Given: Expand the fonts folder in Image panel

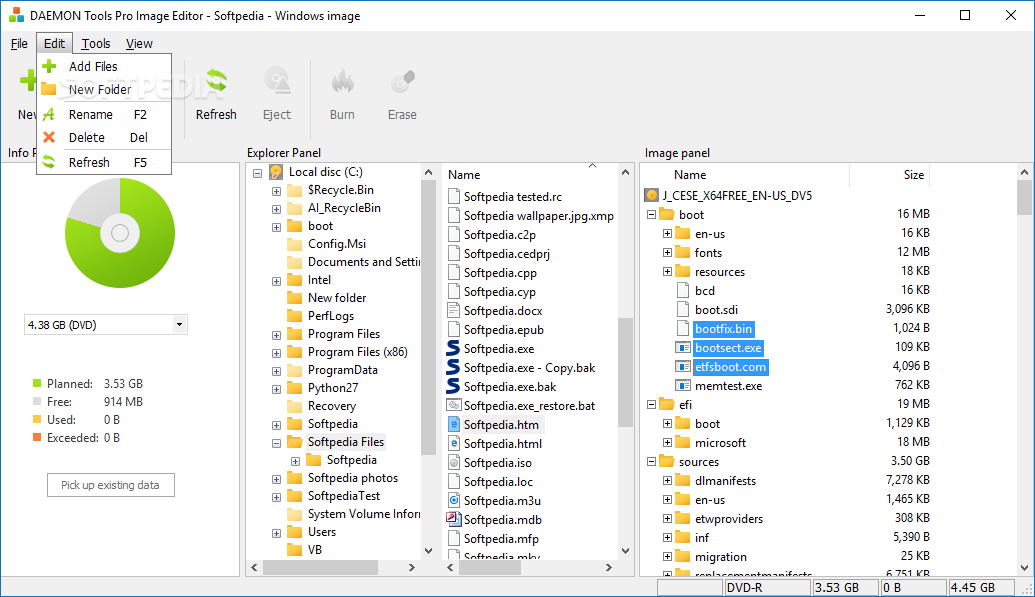Looking at the screenshot, I should point(667,252).
